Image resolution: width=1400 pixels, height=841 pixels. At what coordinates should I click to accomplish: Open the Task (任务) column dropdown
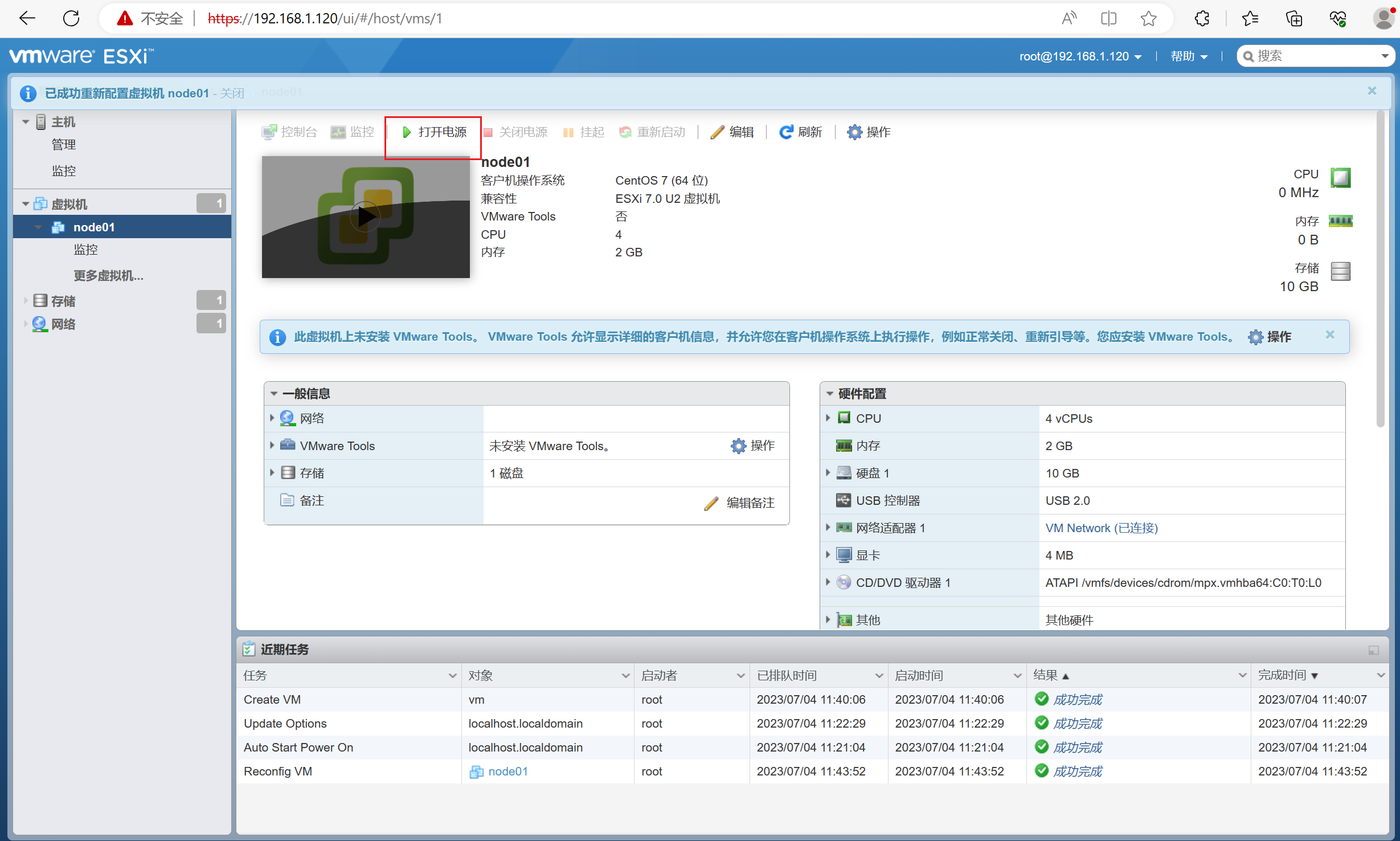(452, 676)
